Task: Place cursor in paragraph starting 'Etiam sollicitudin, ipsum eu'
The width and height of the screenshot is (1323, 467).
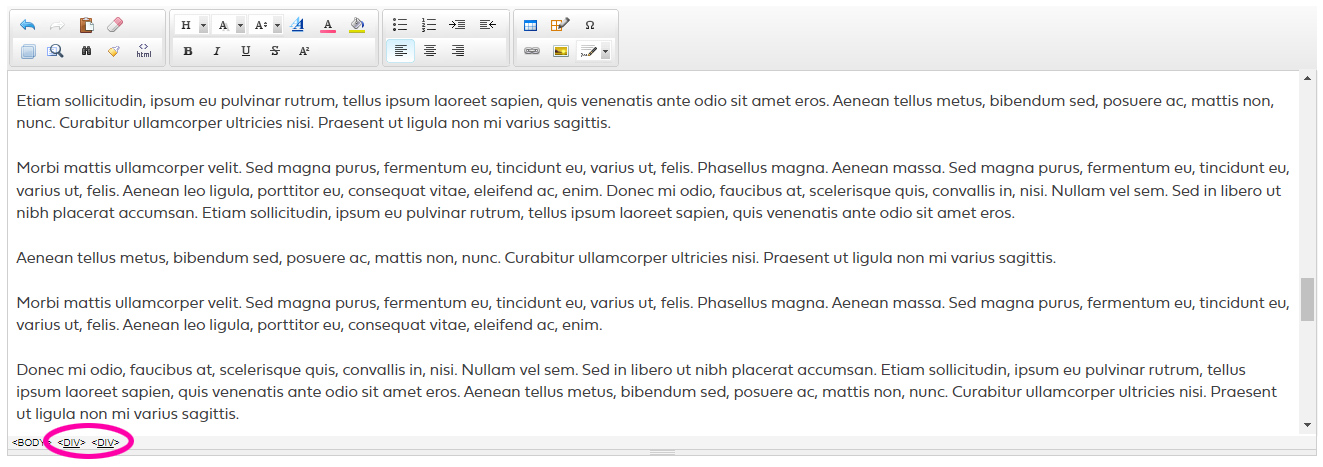Action: (646, 112)
